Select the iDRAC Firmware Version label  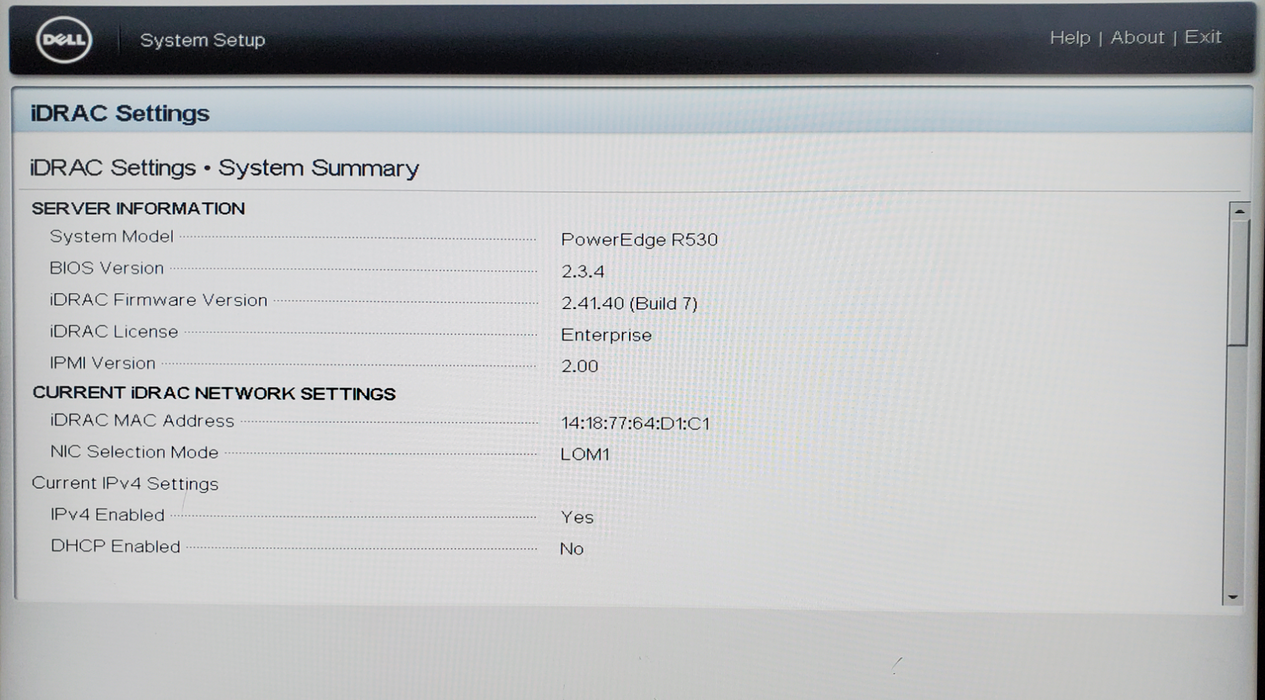pos(158,300)
